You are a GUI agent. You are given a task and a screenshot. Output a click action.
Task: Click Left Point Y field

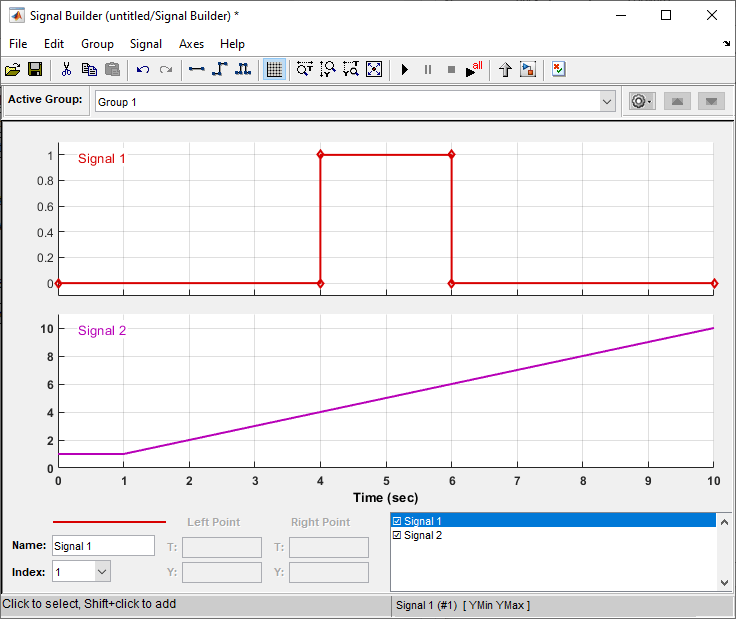[222, 572]
